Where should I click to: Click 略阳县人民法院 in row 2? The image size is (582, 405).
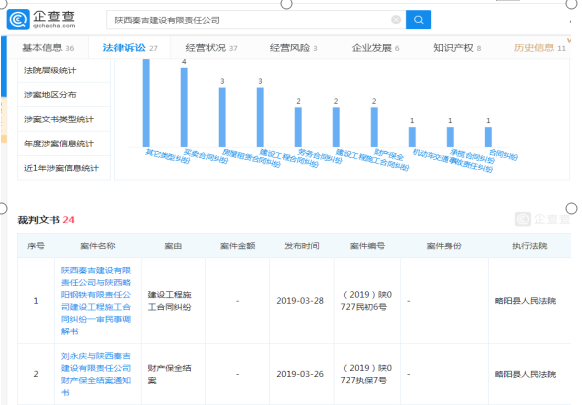tap(525, 374)
